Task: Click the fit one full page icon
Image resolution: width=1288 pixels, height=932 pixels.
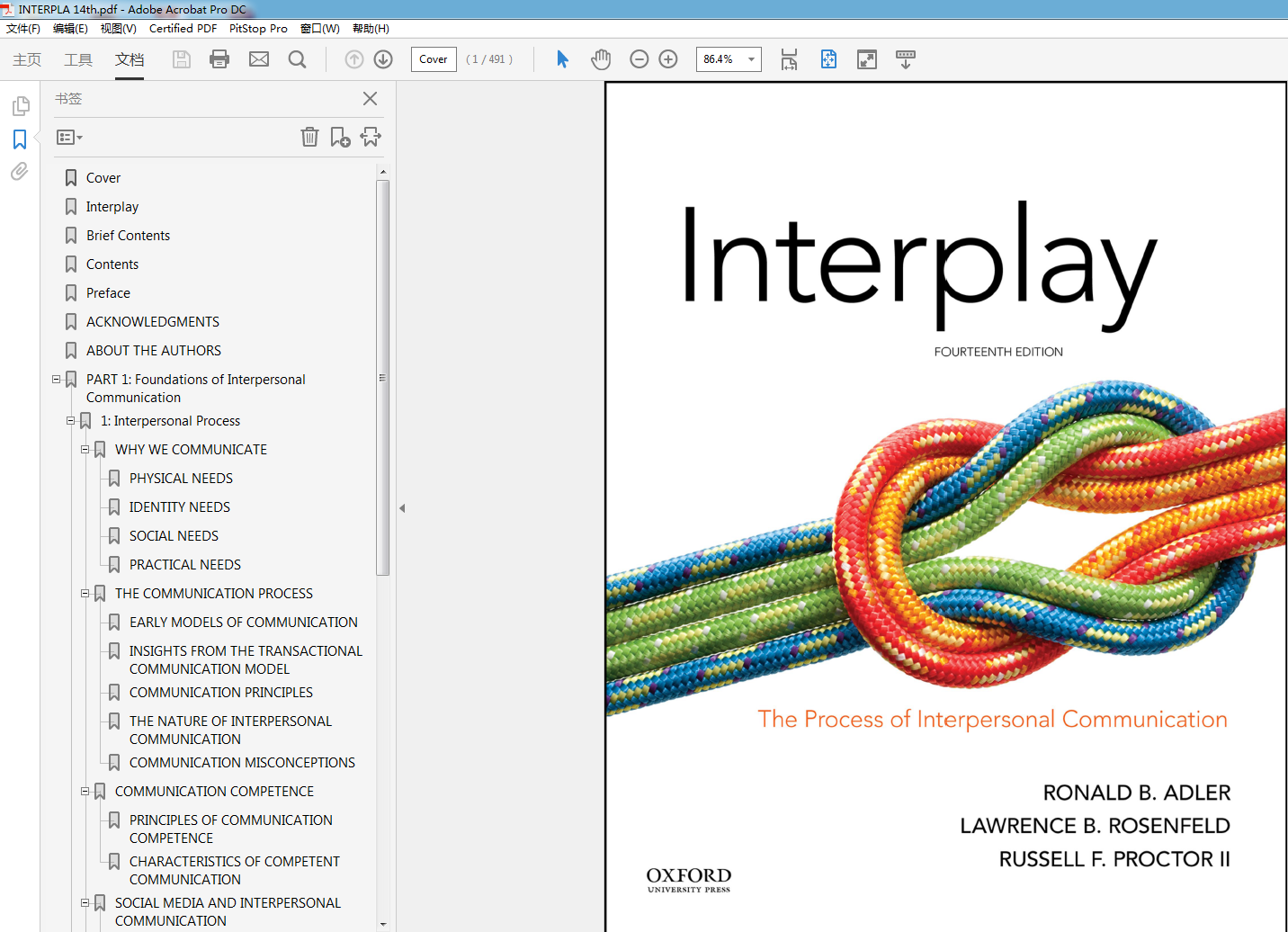Action: click(x=828, y=59)
